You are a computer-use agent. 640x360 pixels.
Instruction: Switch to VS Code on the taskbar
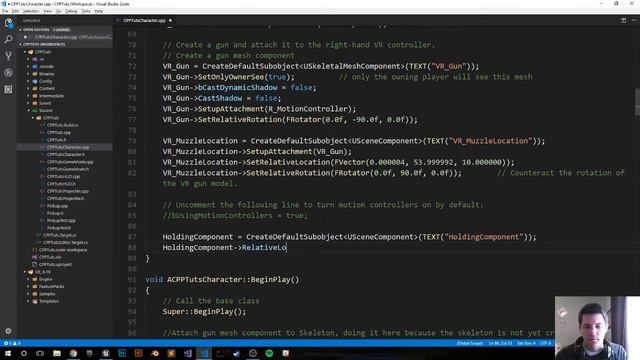[x=204, y=353]
